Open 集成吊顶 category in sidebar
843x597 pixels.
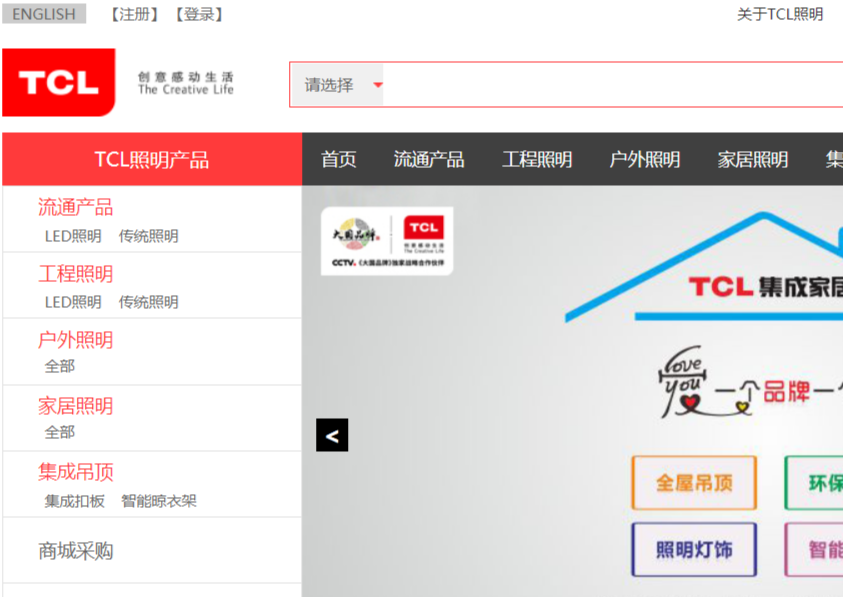[75, 472]
